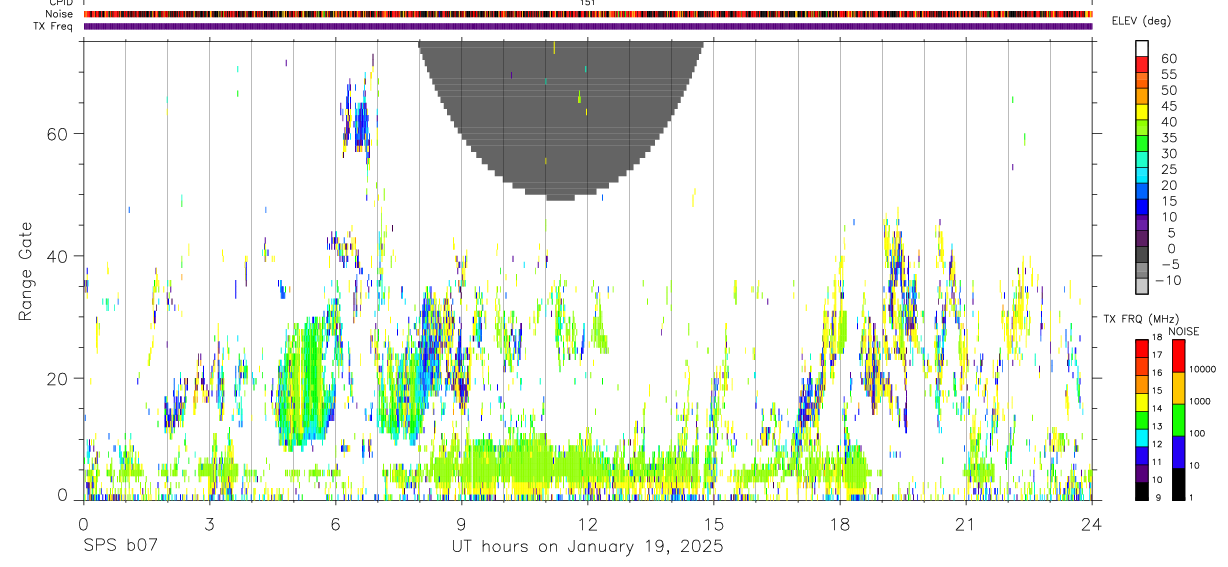Click the '10000' value on NOISE scale
This screenshot has height=567, width=1228.
pyautogui.click(x=1203, y=369)
